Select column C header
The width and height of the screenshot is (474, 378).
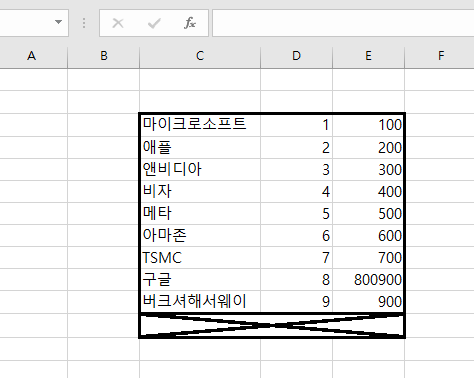[x=200, y=56]
